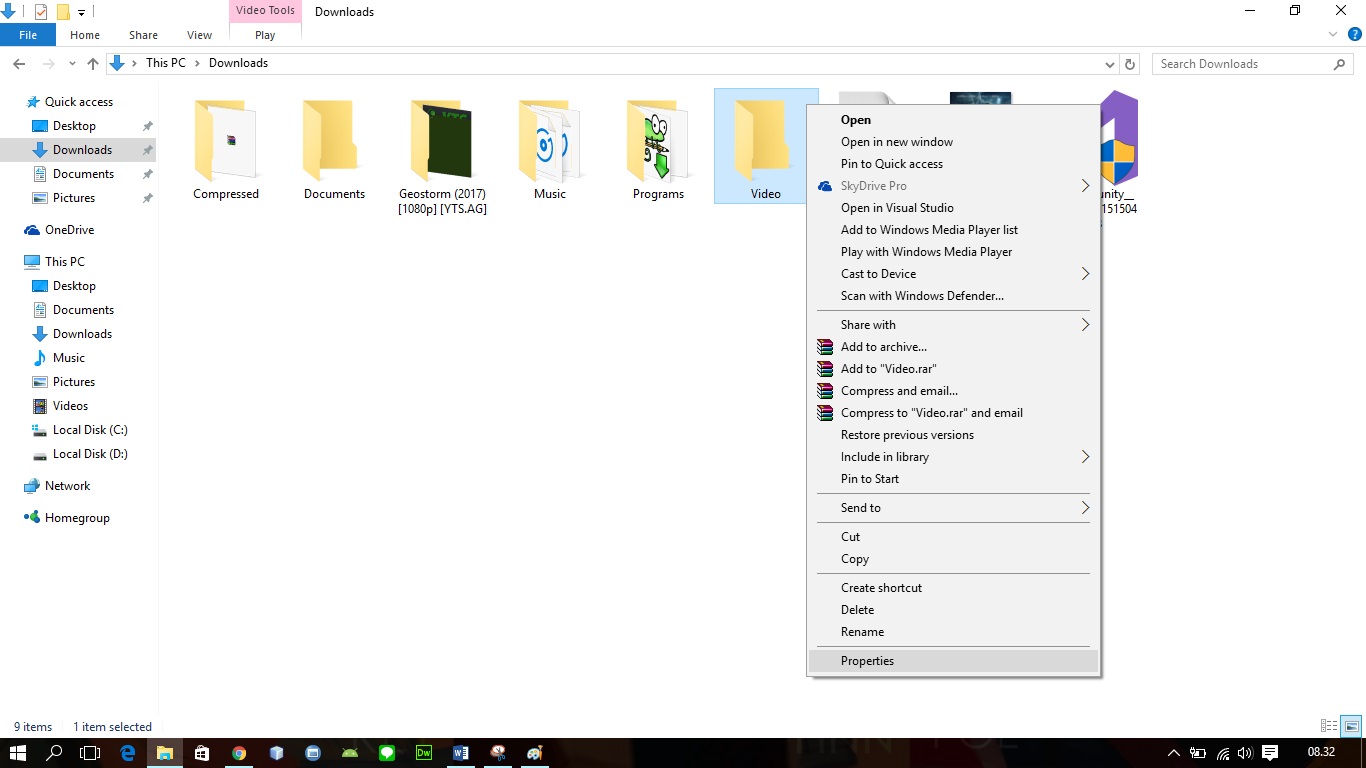The width and height of the screenshot is (1366, 768).
Task: Click the blue Help question mark icon
Action: (1355, 34)
